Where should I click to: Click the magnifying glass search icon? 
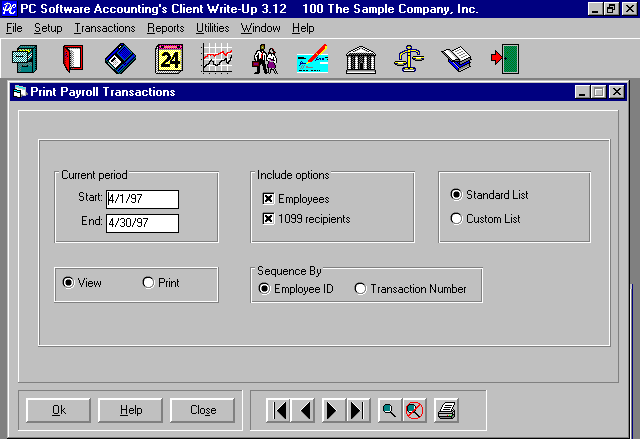pos(389,410)
